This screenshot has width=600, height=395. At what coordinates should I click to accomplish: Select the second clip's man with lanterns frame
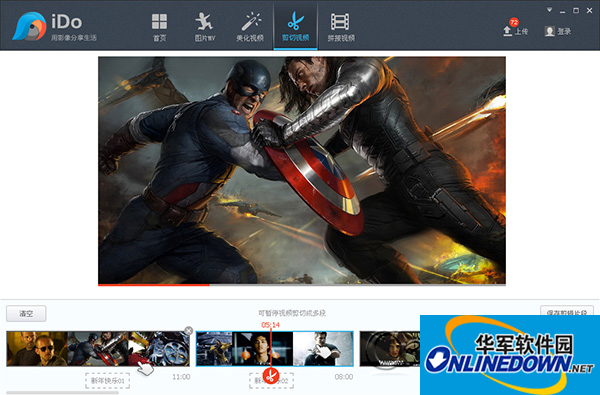(x=262, y=349)
